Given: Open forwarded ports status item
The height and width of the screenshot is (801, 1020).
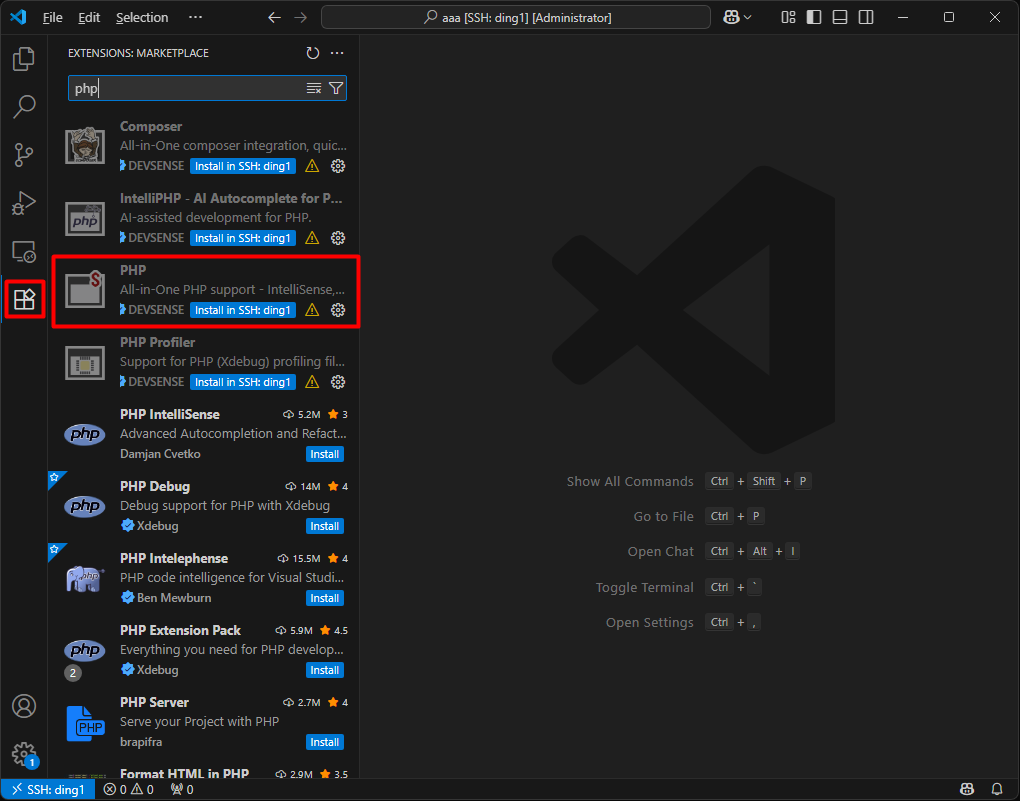Looking at the screenshot, I should click(x=182, y=790).
